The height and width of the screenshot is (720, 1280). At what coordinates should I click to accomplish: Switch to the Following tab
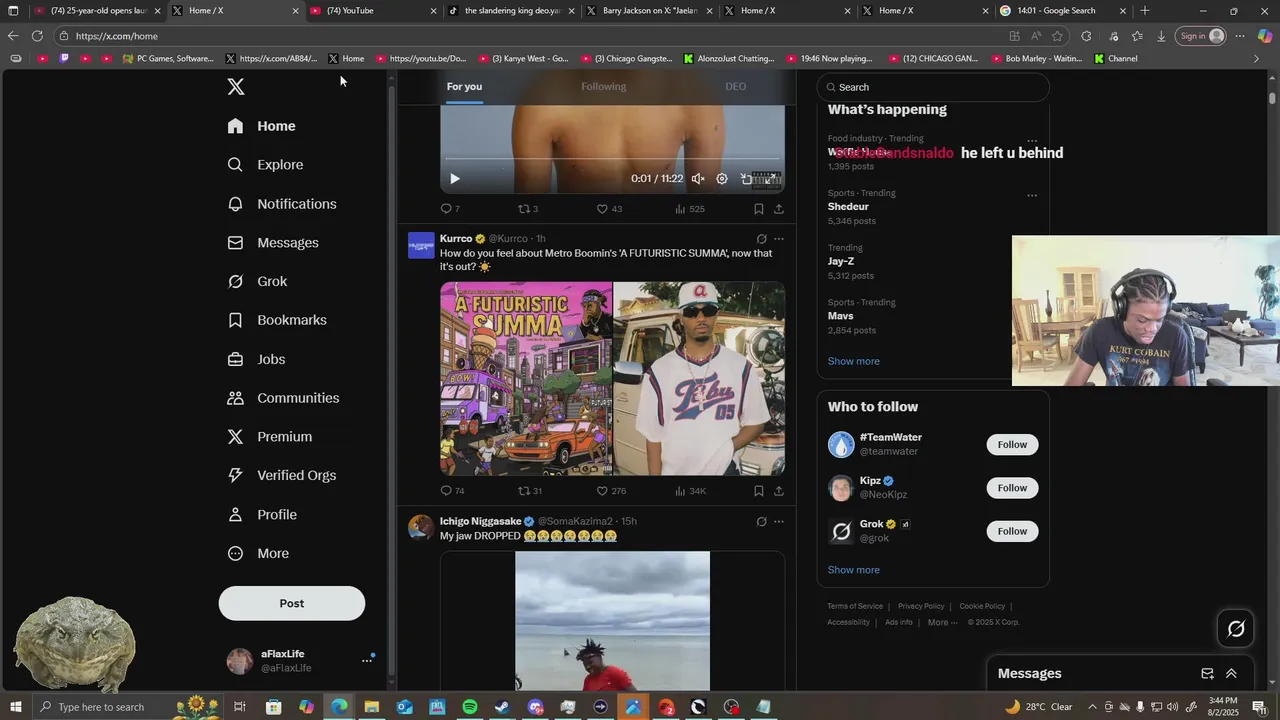(x=604, y=87)
